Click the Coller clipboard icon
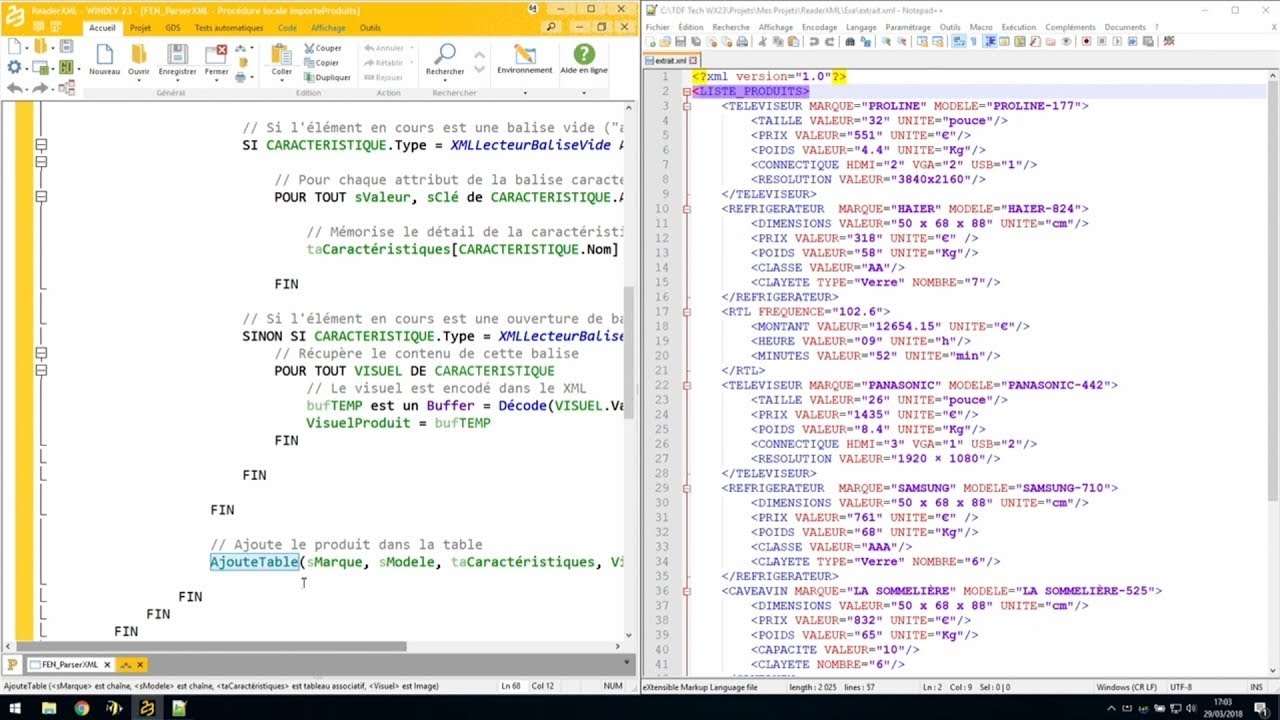The width and height of the screenshot is (1280, 720). click(x=282, y=53)
